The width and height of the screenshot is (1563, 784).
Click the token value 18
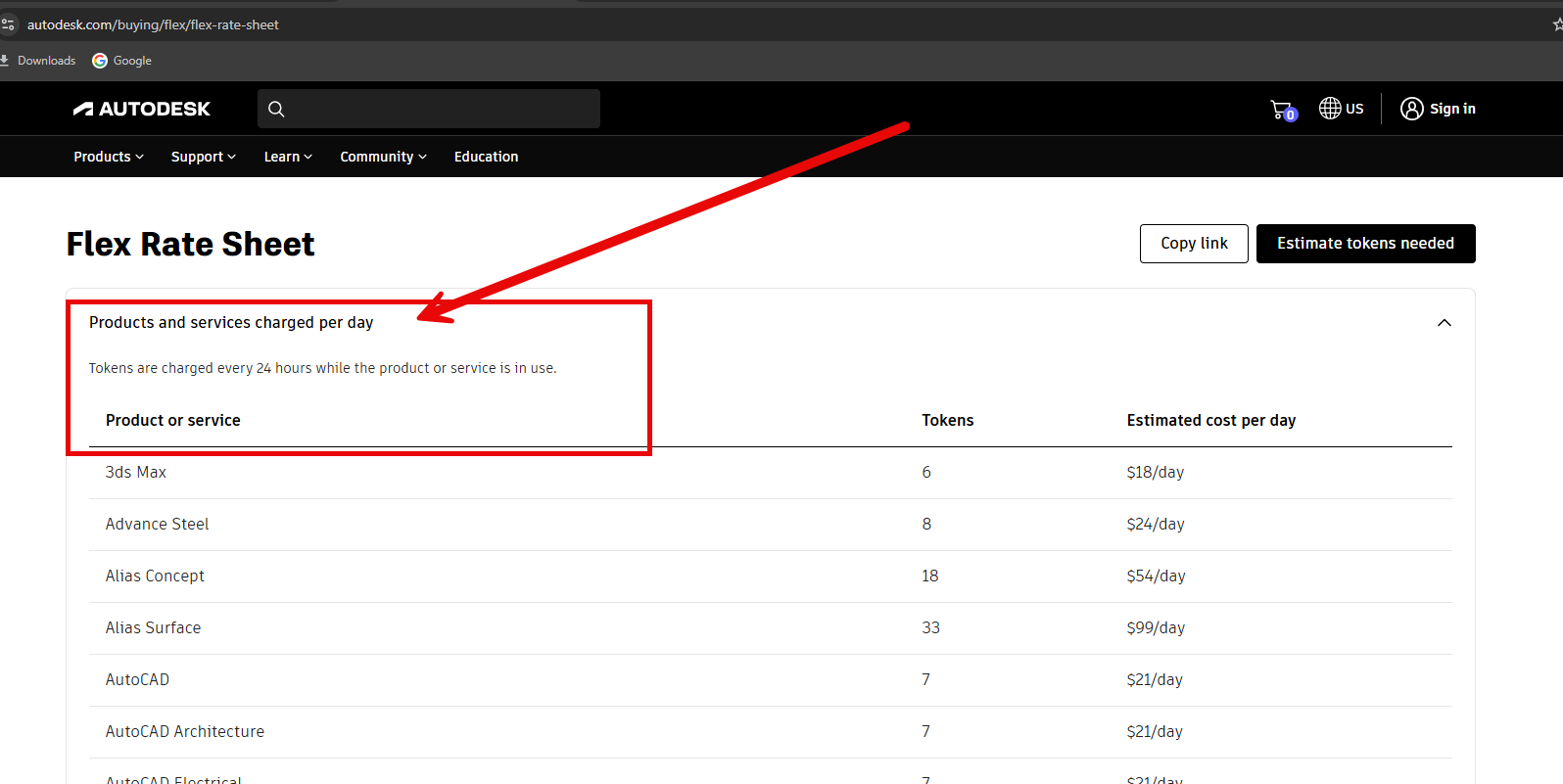point(929,576)
